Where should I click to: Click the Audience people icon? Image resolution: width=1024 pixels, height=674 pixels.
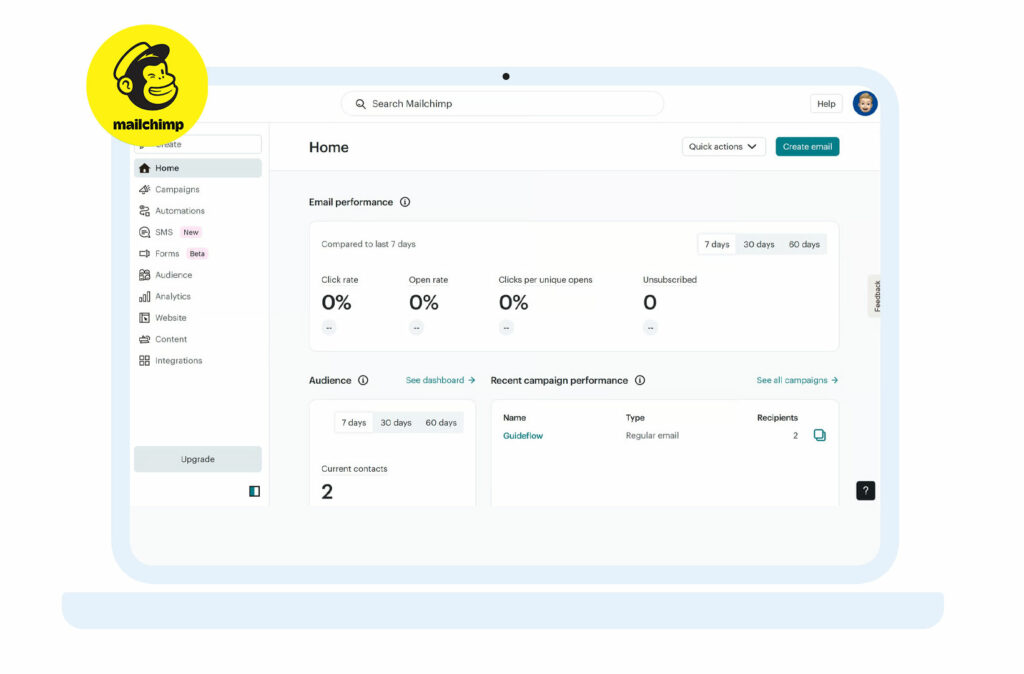pyautogui.click(x=144, y=275)
